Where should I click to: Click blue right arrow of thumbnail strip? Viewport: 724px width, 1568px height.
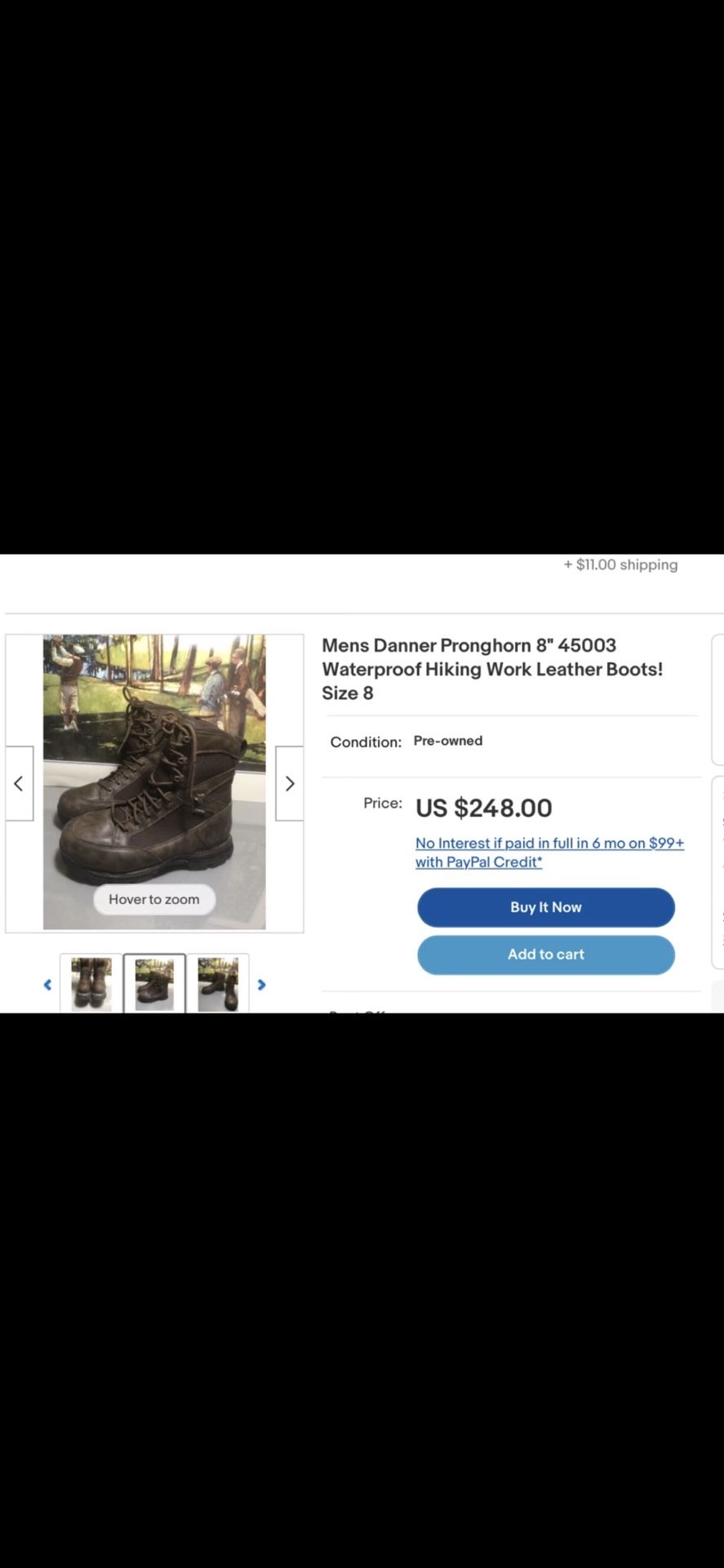pyautogui.click(x=262, y=985)
